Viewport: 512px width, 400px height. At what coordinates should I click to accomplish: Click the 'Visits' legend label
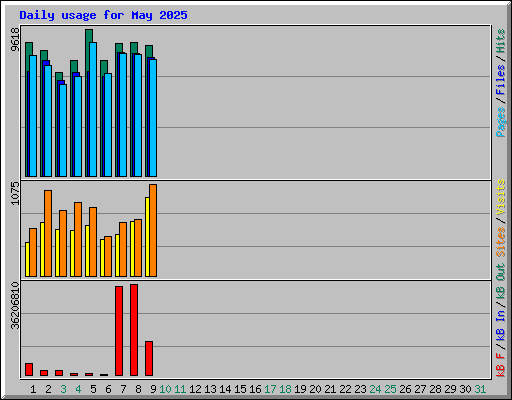coord(501,197)
